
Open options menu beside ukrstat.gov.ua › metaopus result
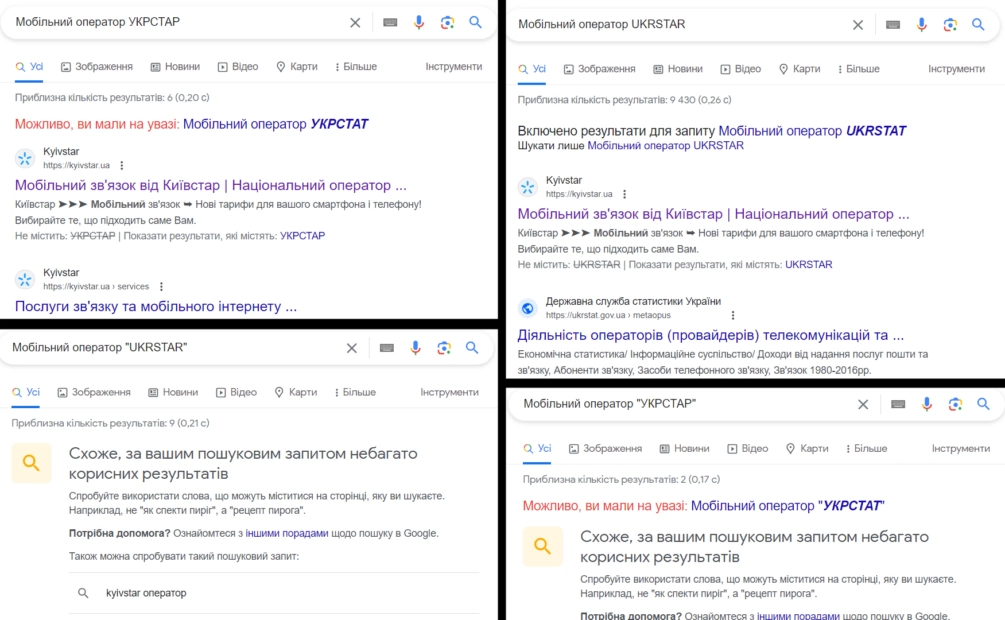(733, 315)
